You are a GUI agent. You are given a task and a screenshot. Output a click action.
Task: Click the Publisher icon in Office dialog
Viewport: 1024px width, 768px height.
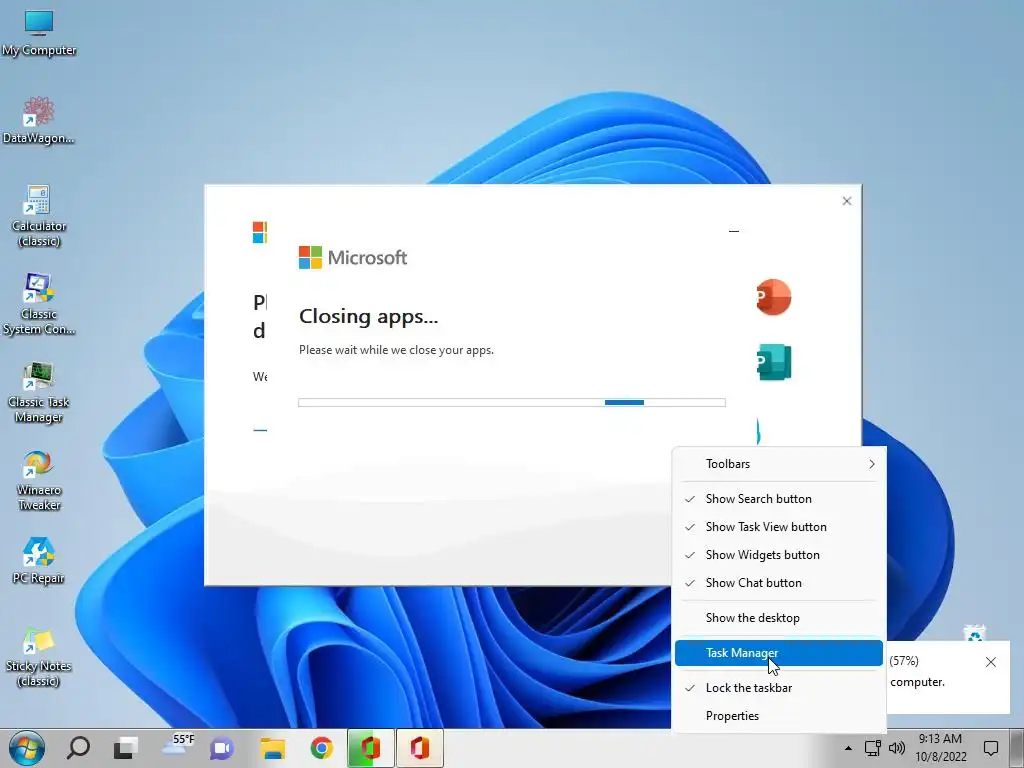[774, 362]
